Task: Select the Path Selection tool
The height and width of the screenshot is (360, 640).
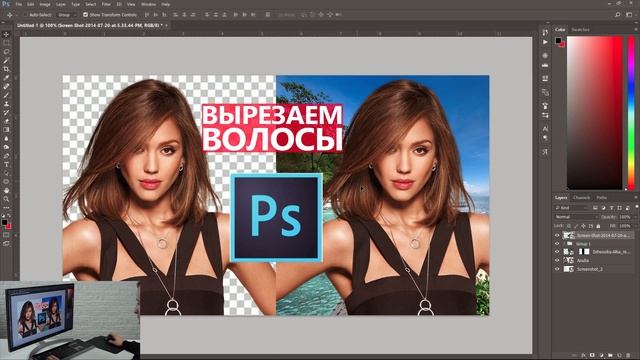Action: (x=6, y=173)
